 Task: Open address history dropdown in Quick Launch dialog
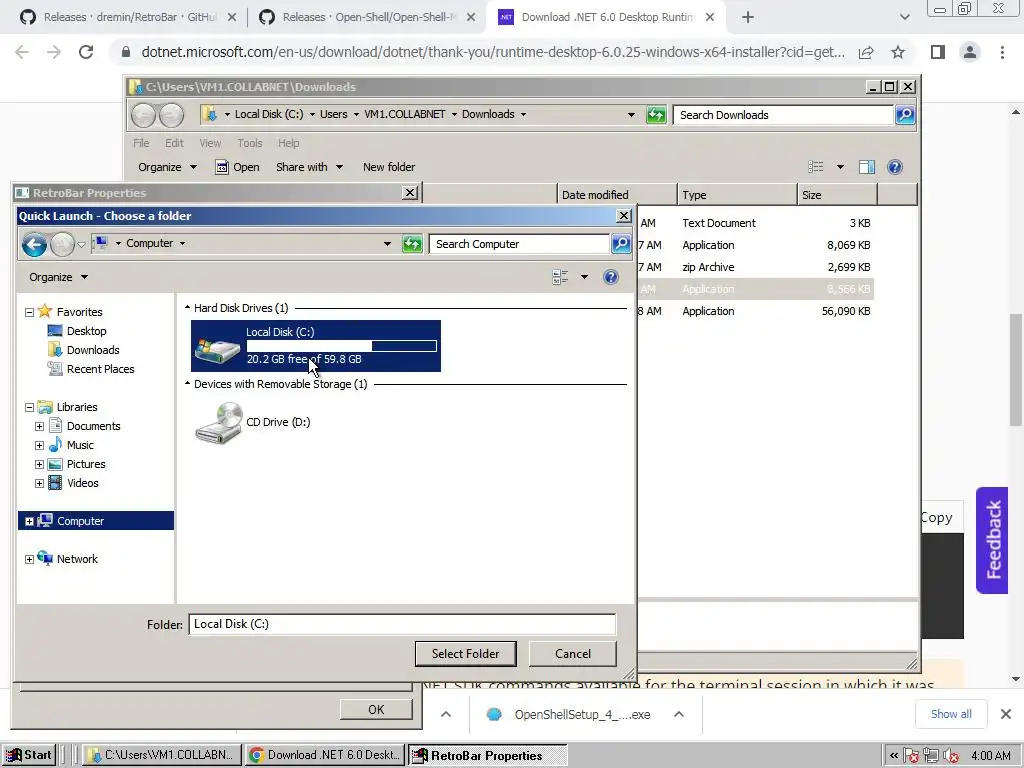[387, 244]
